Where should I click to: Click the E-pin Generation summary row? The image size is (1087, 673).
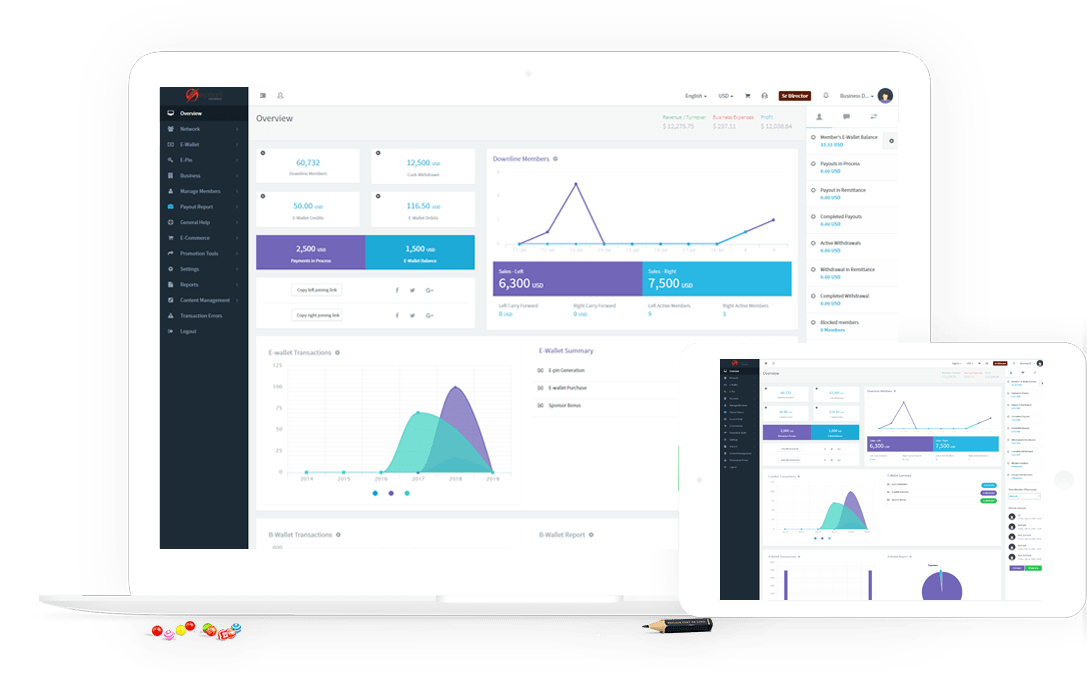coord(607,370)
